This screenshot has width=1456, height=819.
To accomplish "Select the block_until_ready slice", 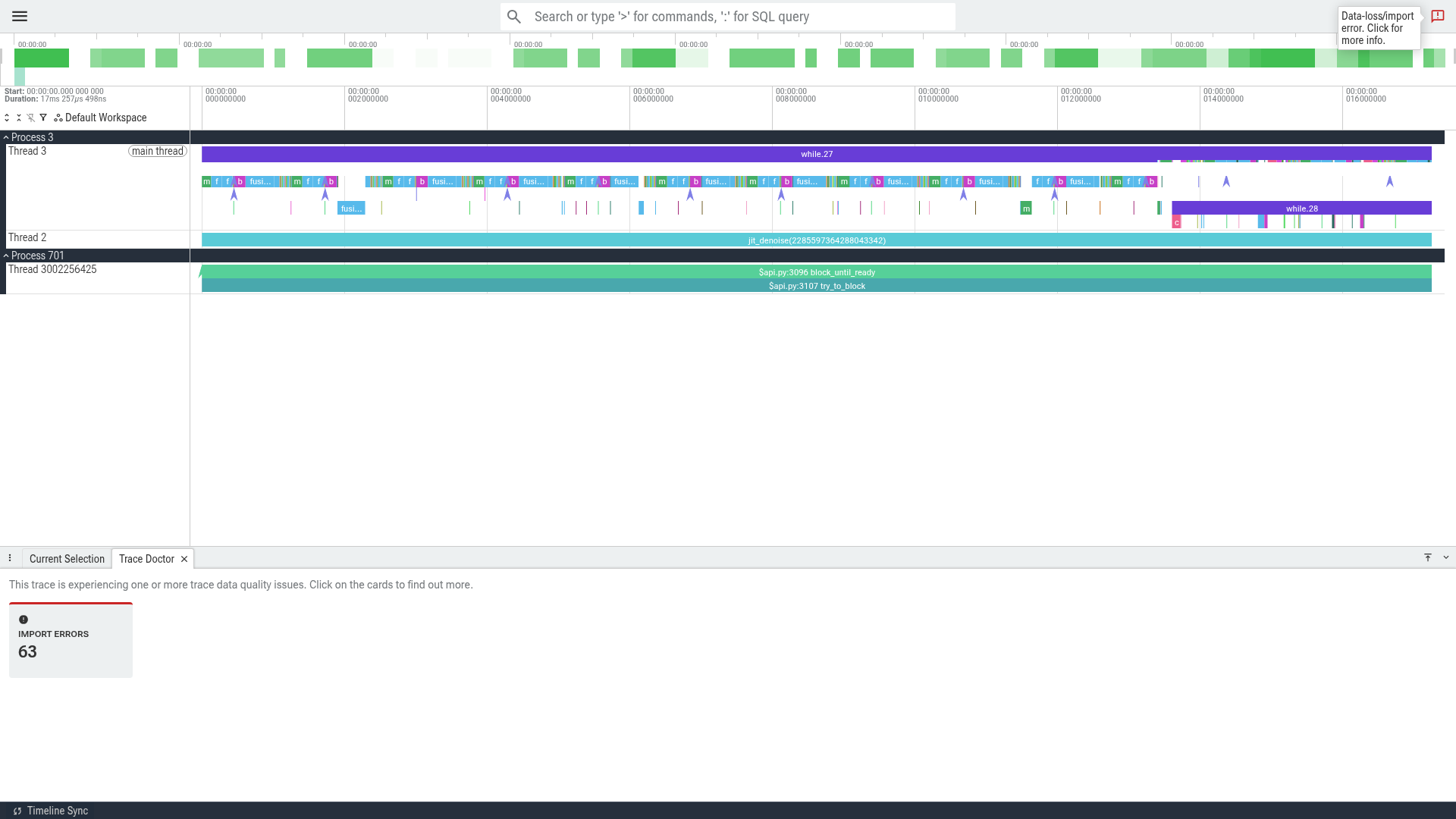I will click(x=817, y=272).
